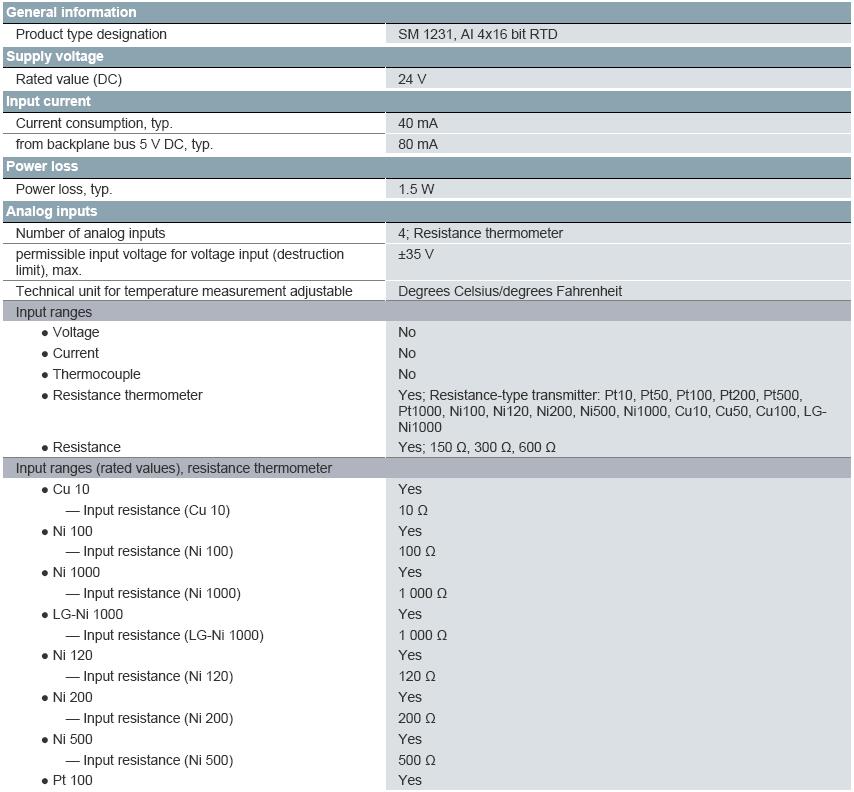The image size is (854, 792).
Task: Click the 'Current' bullet item
Action: [70, 354]
